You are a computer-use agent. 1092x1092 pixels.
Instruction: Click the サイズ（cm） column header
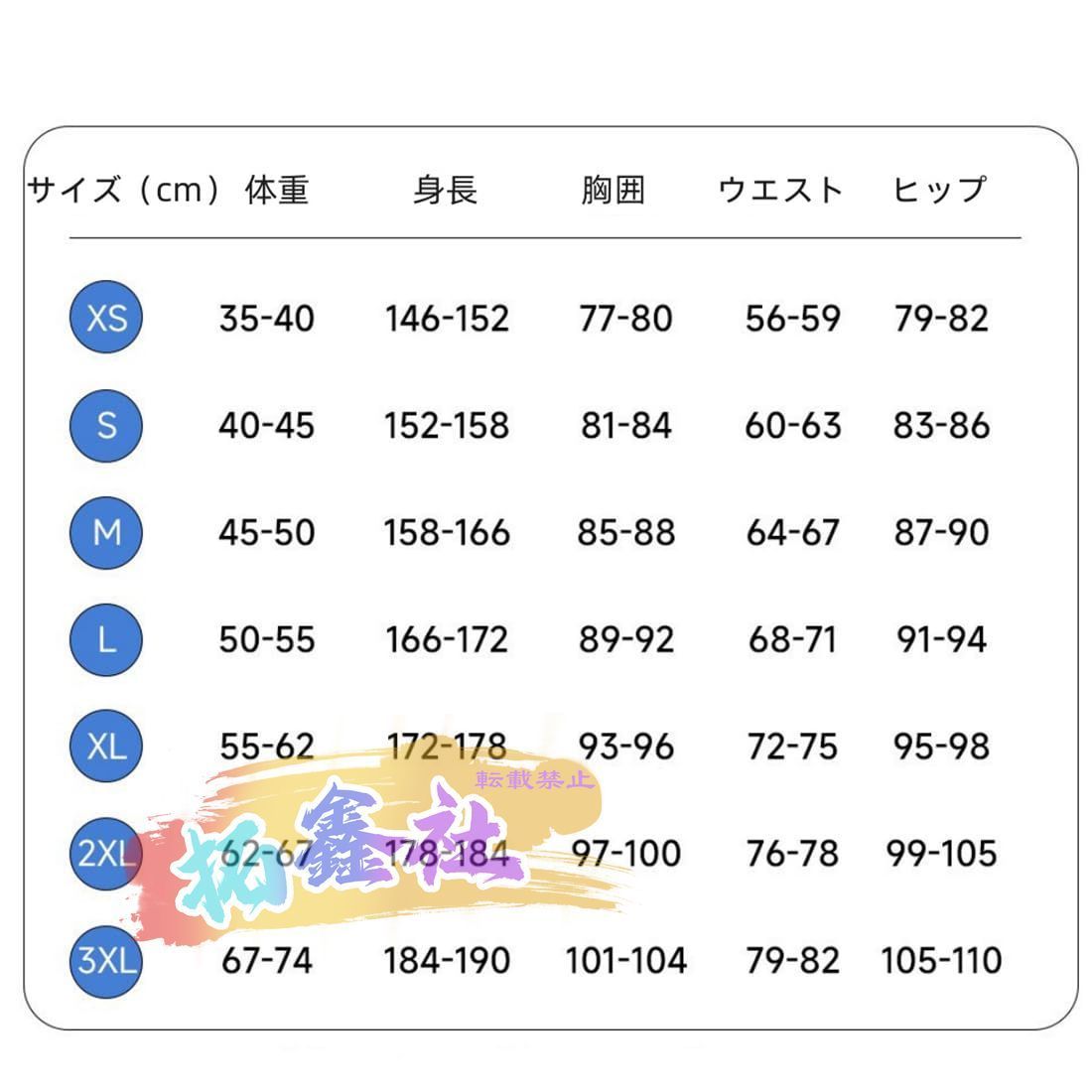(x=126, y=189)
